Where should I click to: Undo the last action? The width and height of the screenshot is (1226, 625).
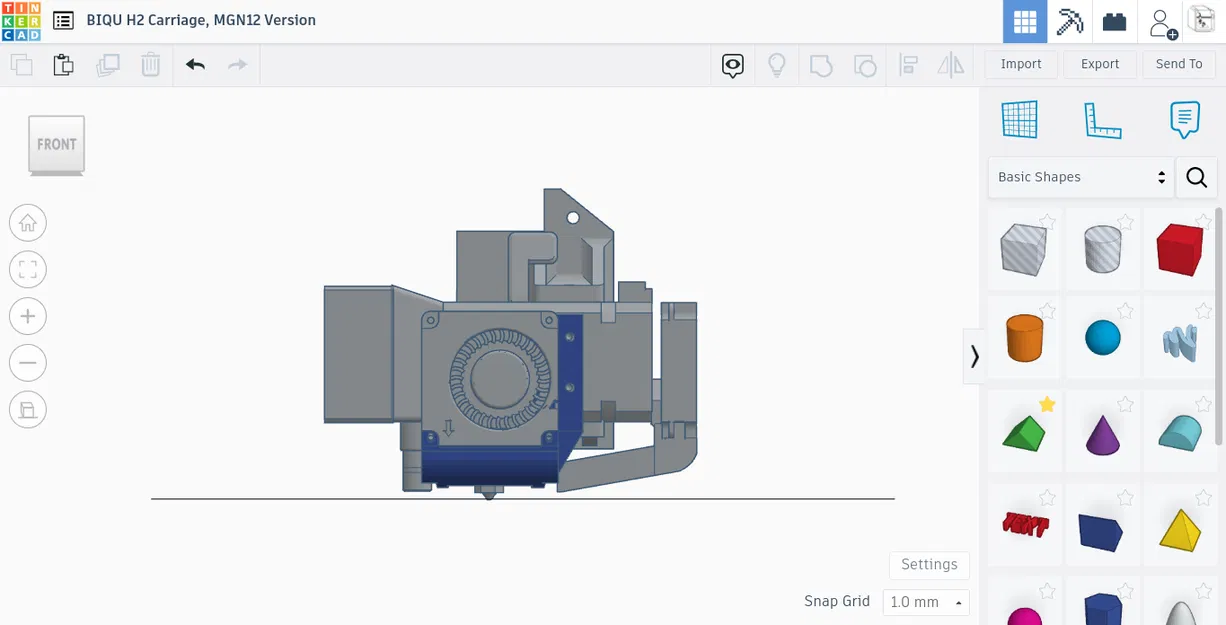pyautogui.click(x=195, y=65)
